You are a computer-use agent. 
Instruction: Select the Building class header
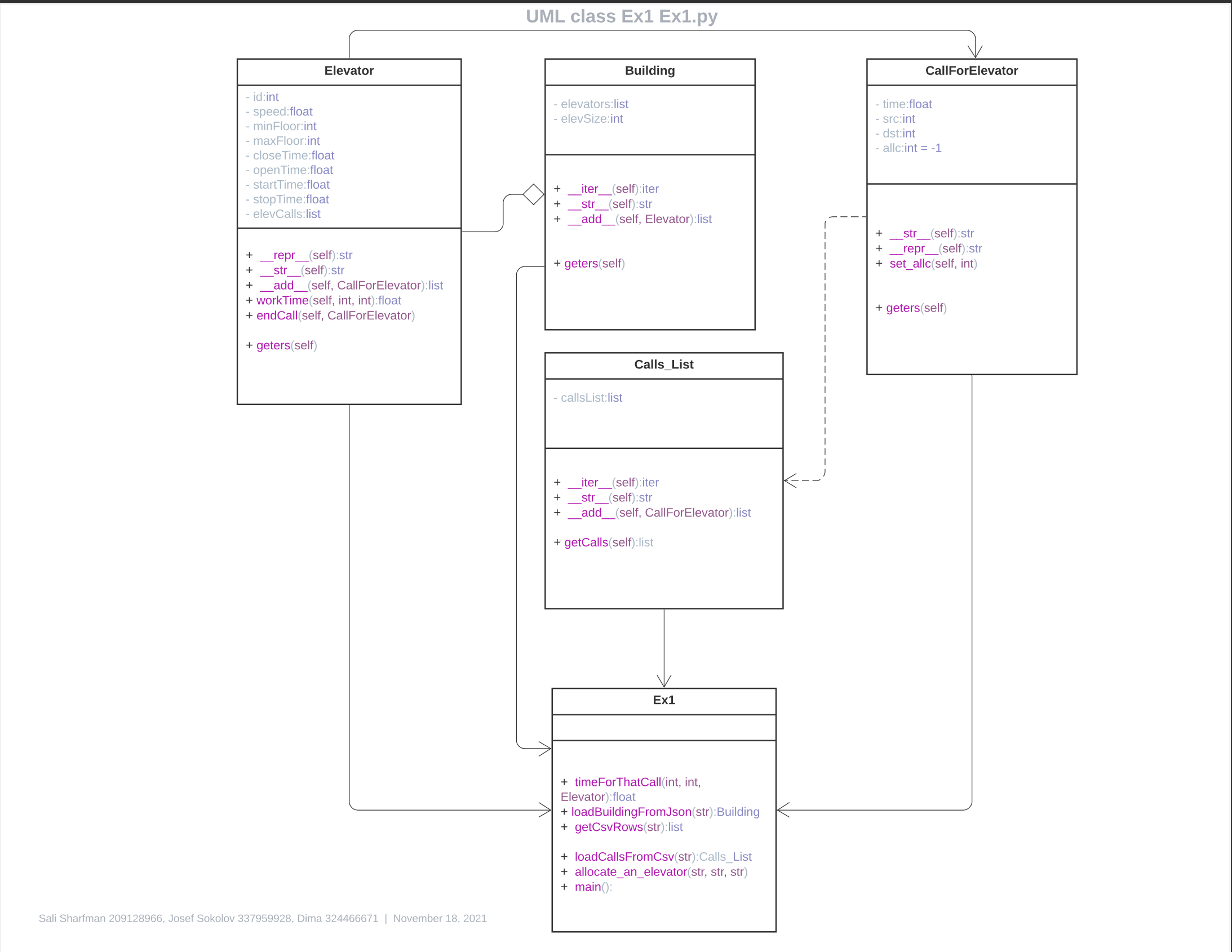(649, 71)
